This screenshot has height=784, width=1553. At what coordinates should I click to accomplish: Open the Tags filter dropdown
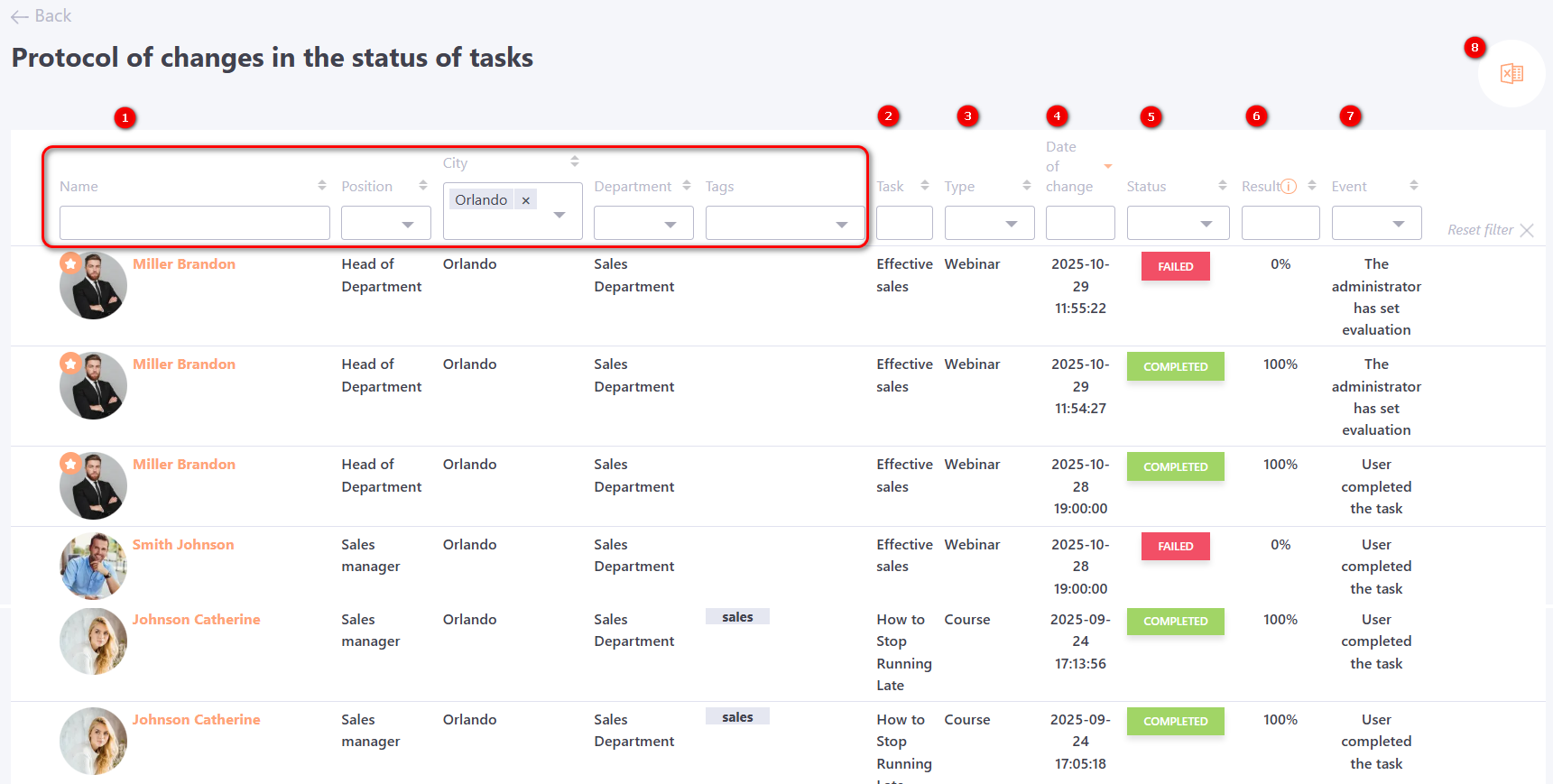(784, 224)
